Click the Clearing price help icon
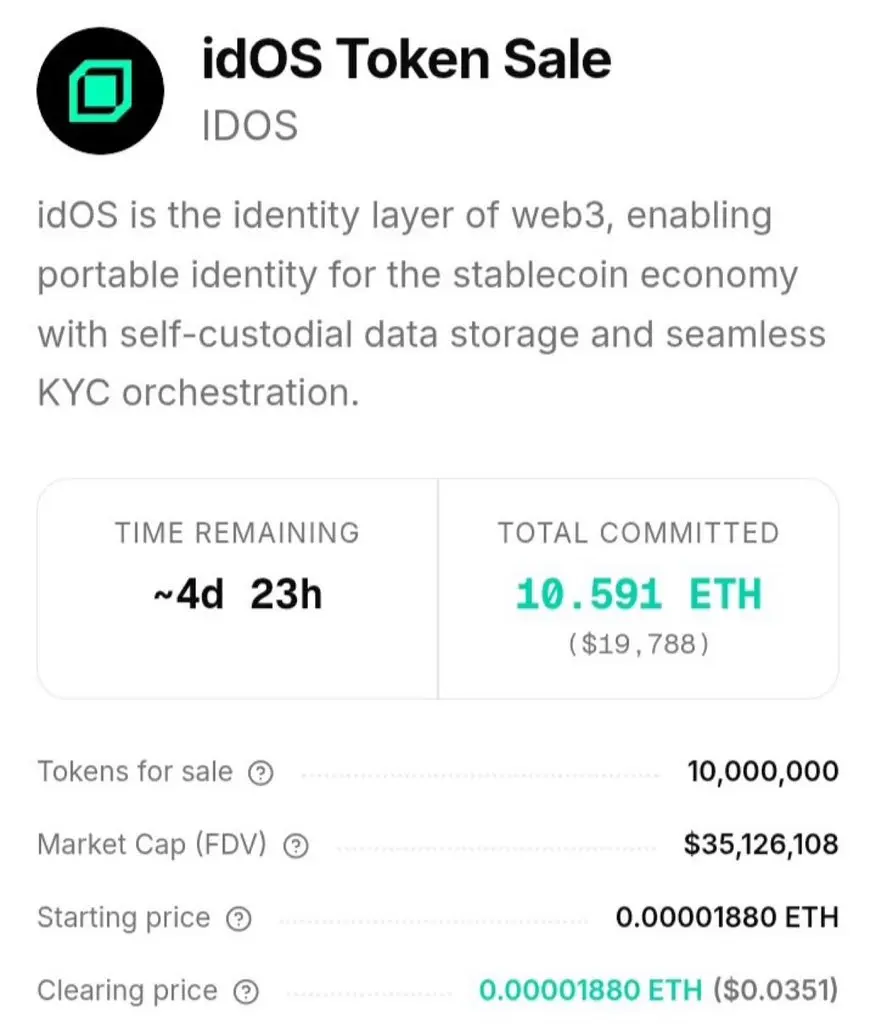Screen dimensions: 876x1024 (246, 992)
